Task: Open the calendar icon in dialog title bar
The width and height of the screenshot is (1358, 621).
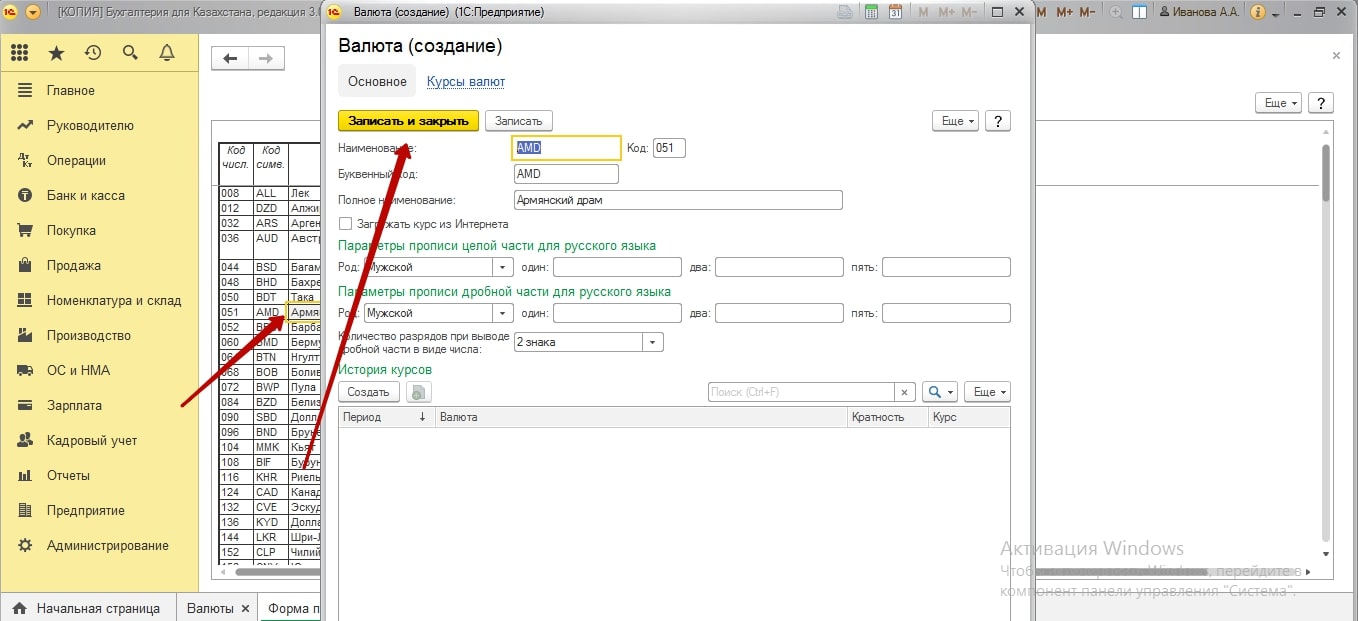Action: pyautogui.click(x=895, y=12)
